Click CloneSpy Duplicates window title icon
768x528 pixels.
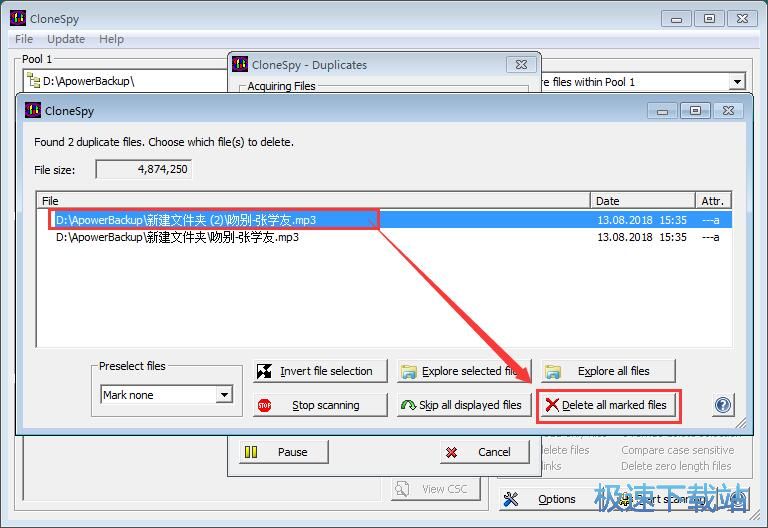pos(240,64)
